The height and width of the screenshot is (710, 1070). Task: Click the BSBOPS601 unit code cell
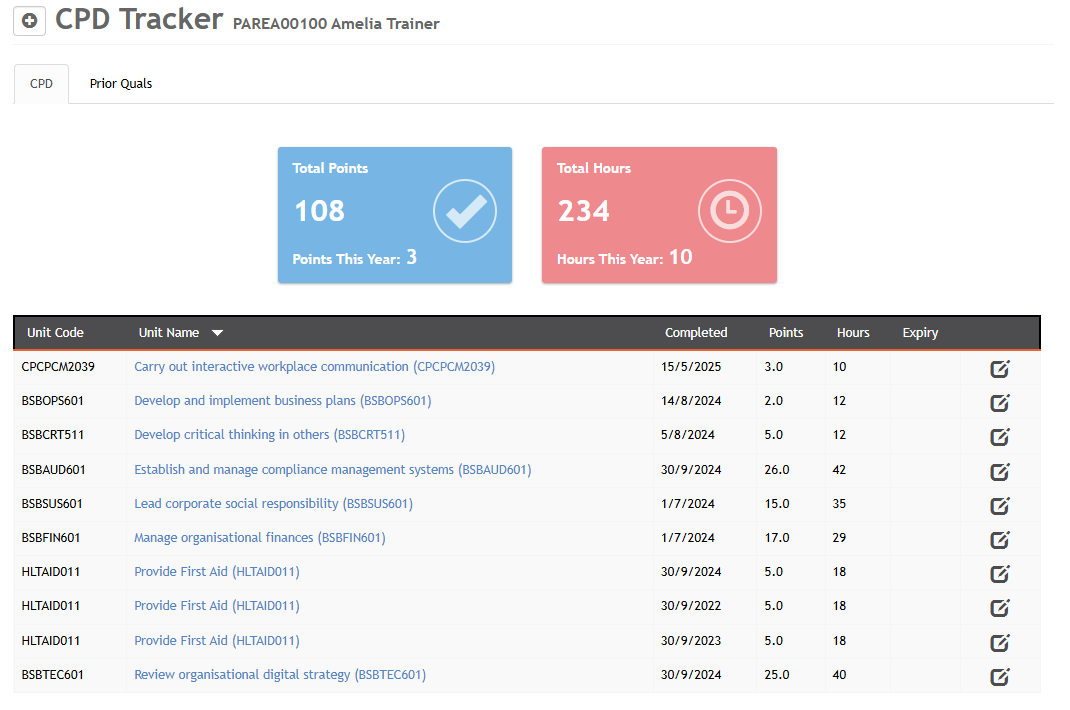coord(53,401)
